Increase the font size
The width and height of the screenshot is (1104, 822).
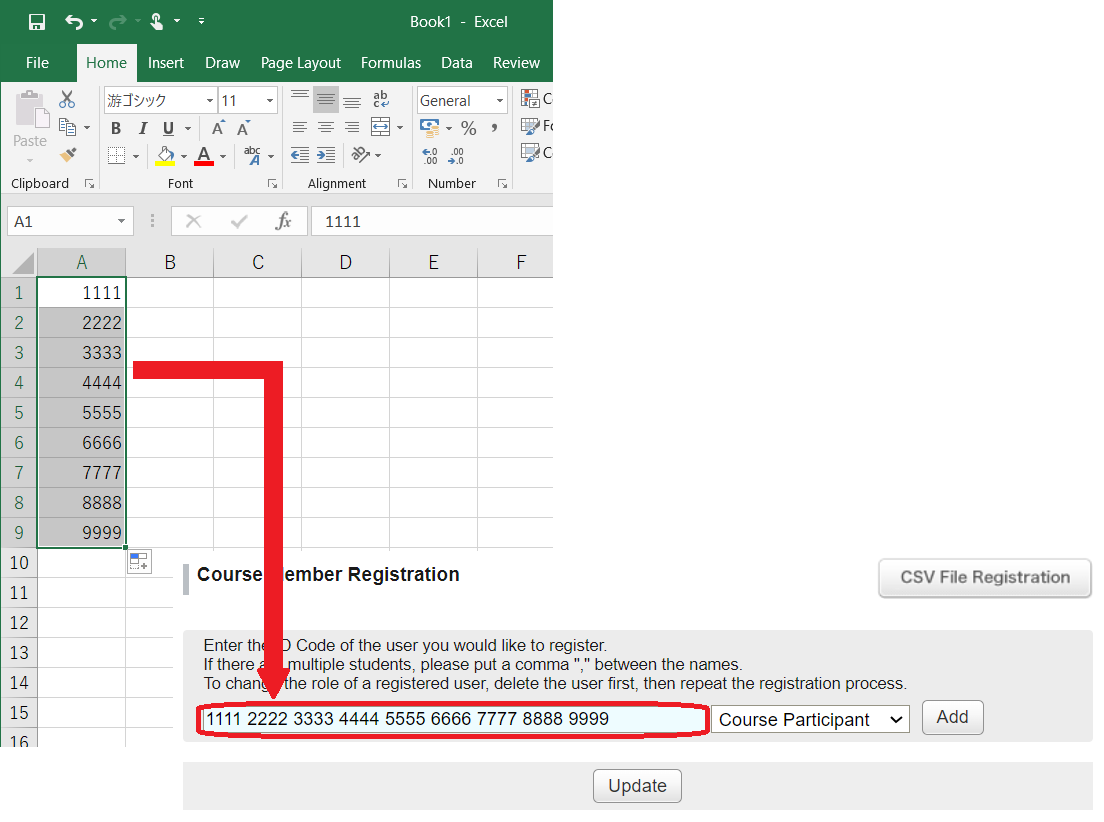coord(218,128)
